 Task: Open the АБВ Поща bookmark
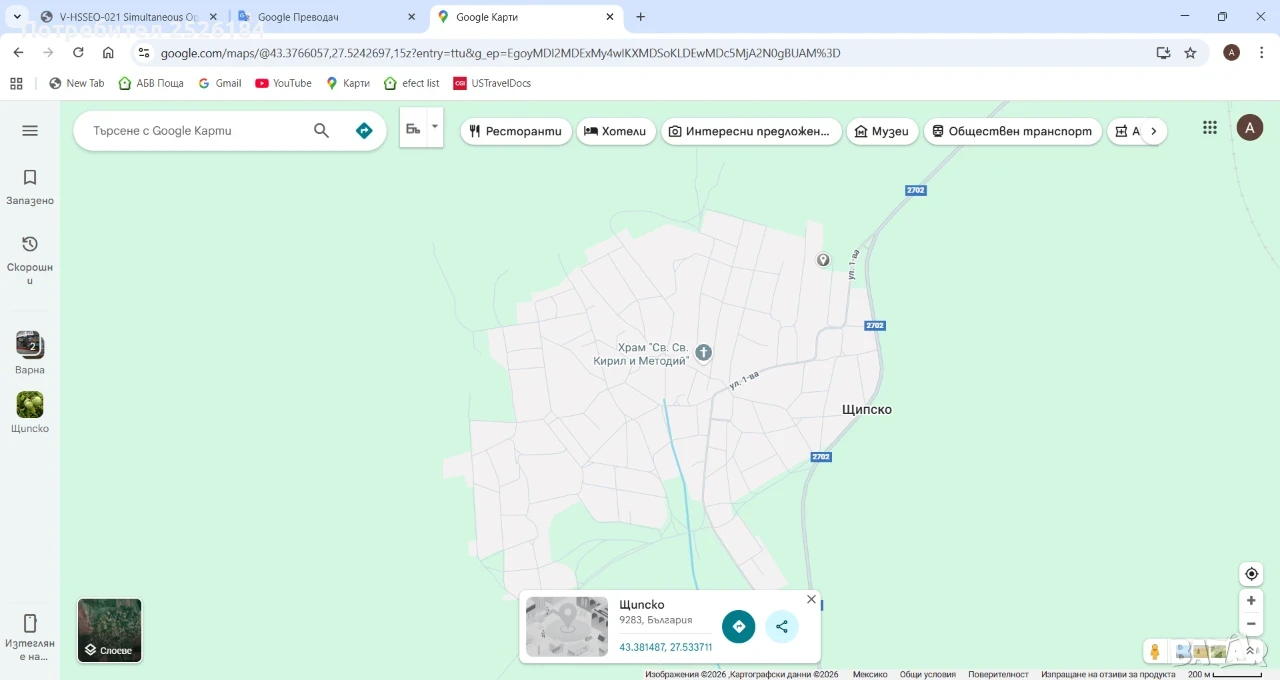[x=151, y=83]
